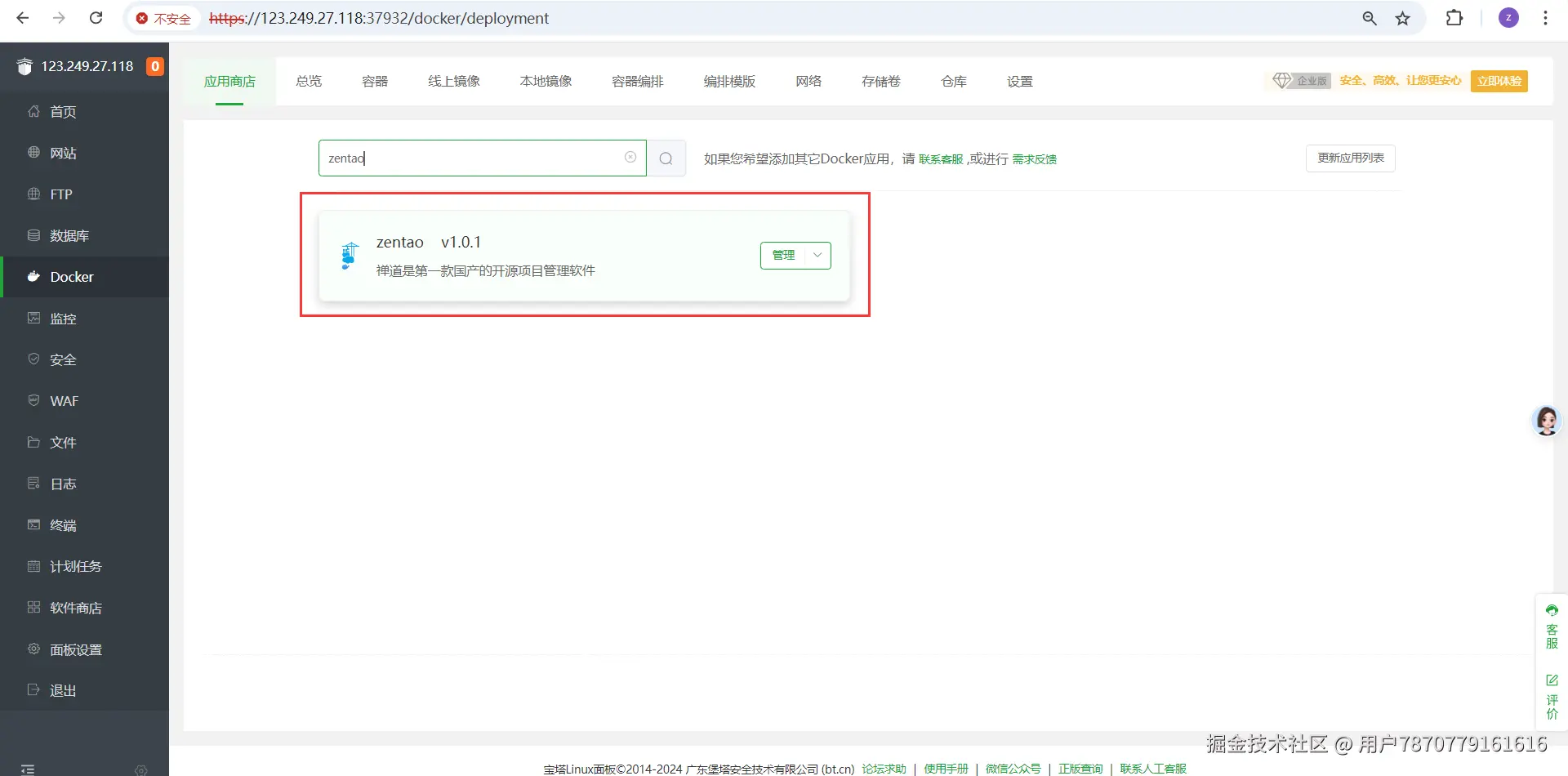This screenshot has width=1568, height=776.
Task: Switch to the 设置 tab
Action: (1020, 81)
